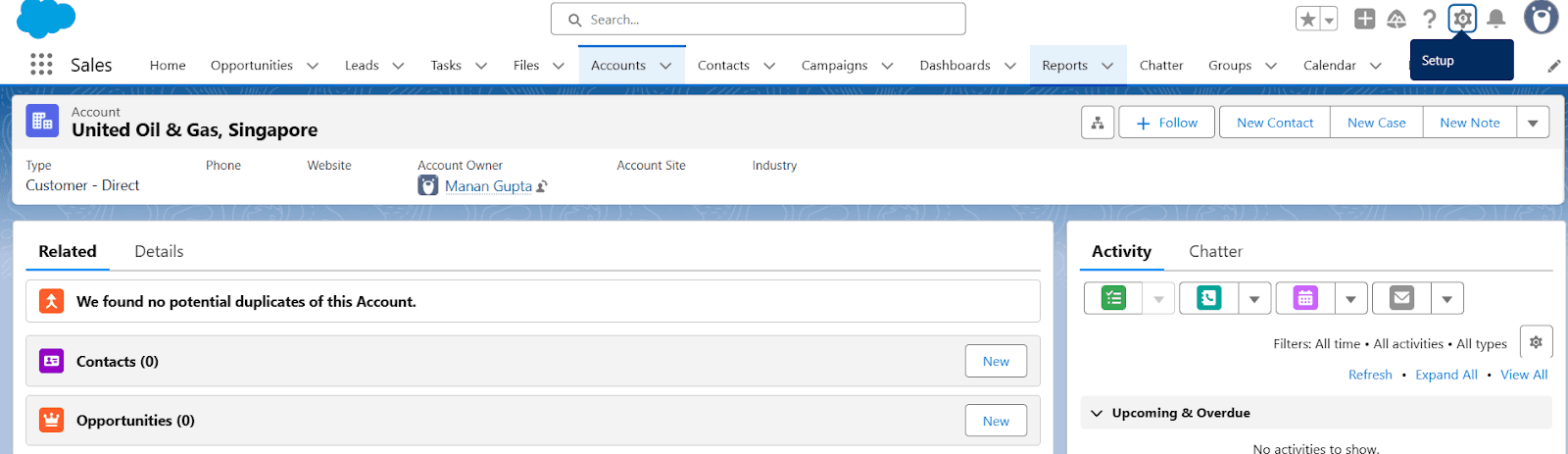Click the New Case button
Viewport: 1568px width, 454px height.
[x=1376, y=123]
